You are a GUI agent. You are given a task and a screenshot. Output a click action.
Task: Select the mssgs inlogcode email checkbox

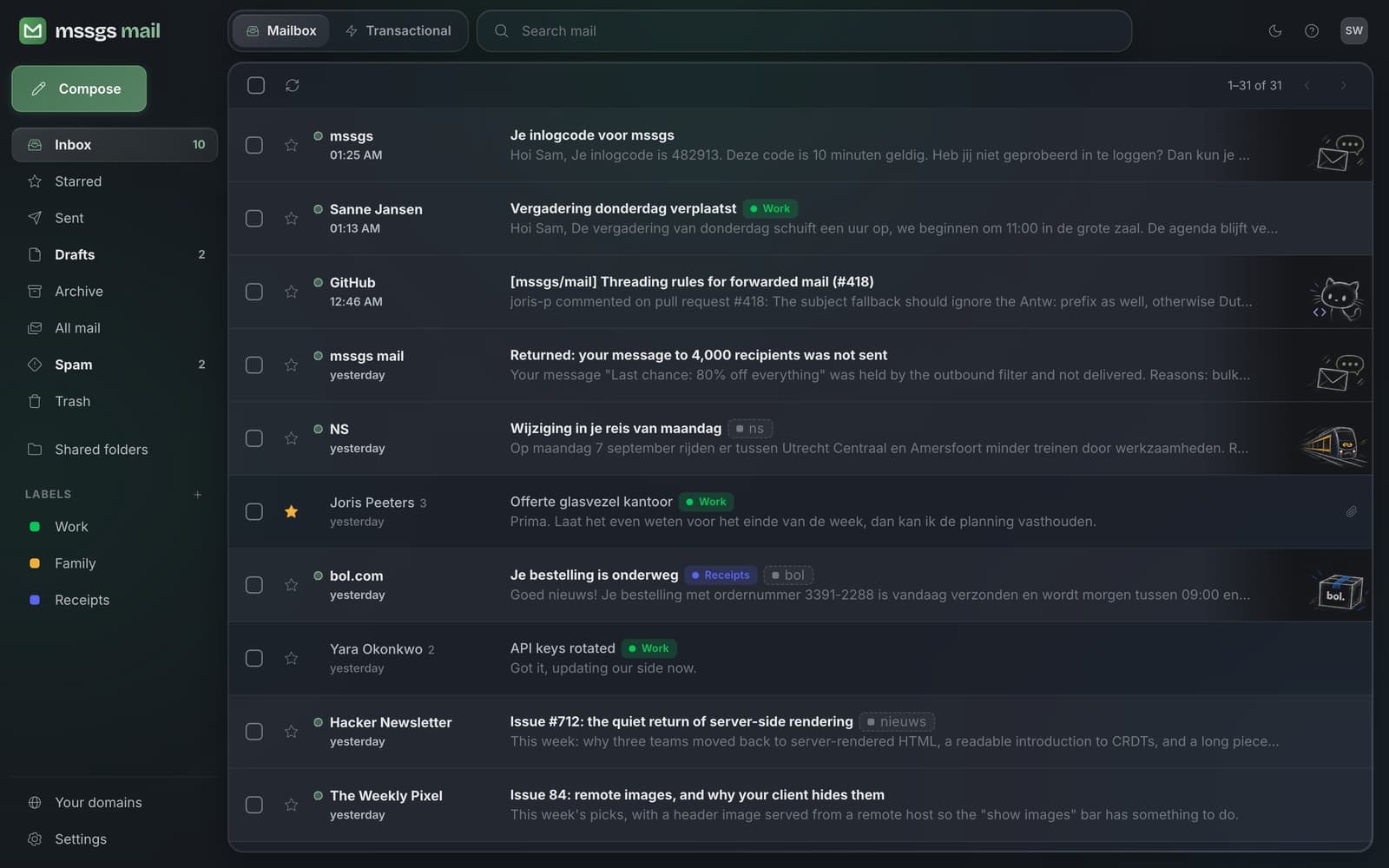254,145
